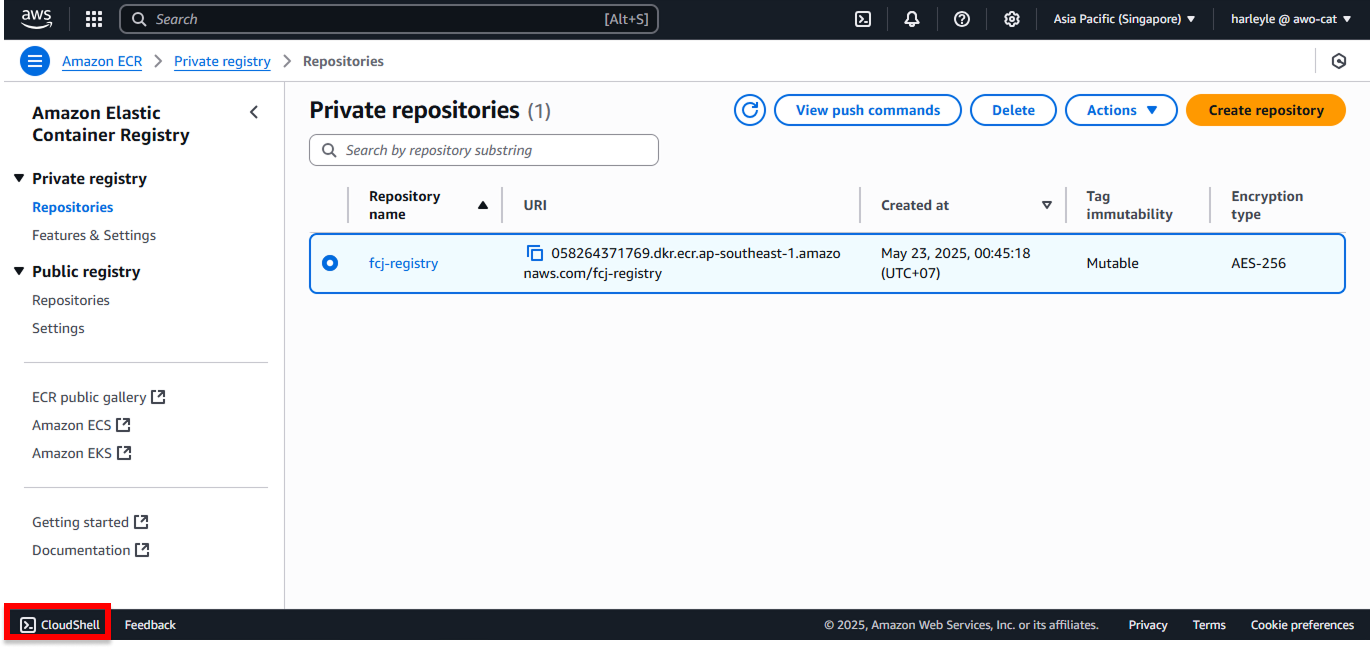1370x648 pixels.
Task: Click the Create repository button
Action: [1266, 110]
